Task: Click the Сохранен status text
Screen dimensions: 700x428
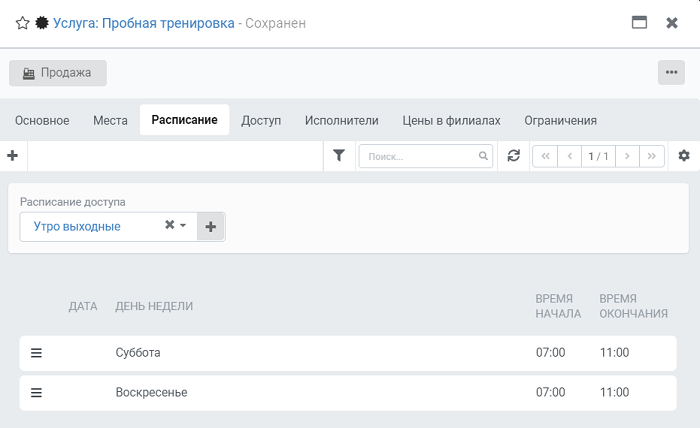Action: coord(275,23)
